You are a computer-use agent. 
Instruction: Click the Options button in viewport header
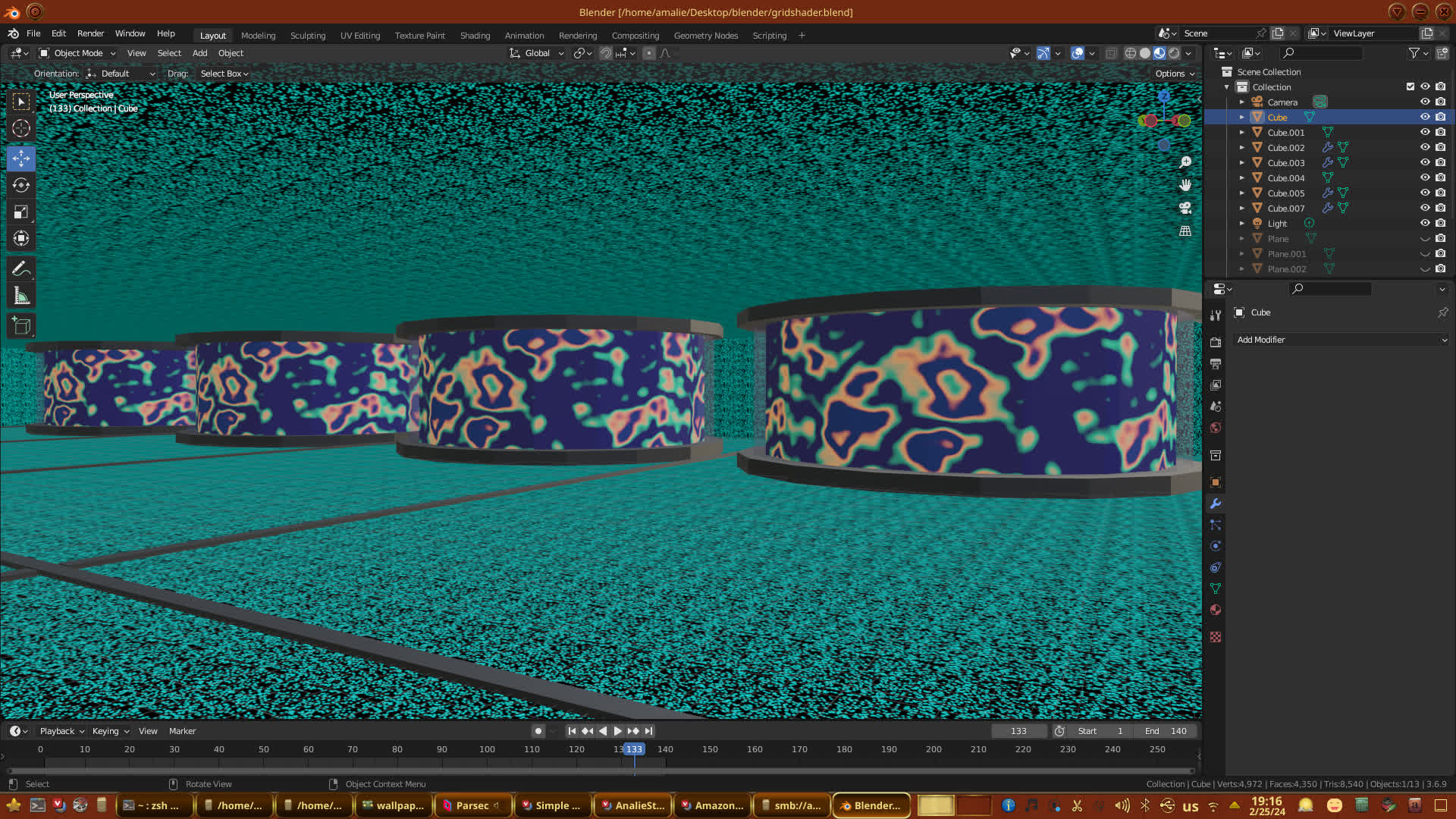pos(1175,74)
